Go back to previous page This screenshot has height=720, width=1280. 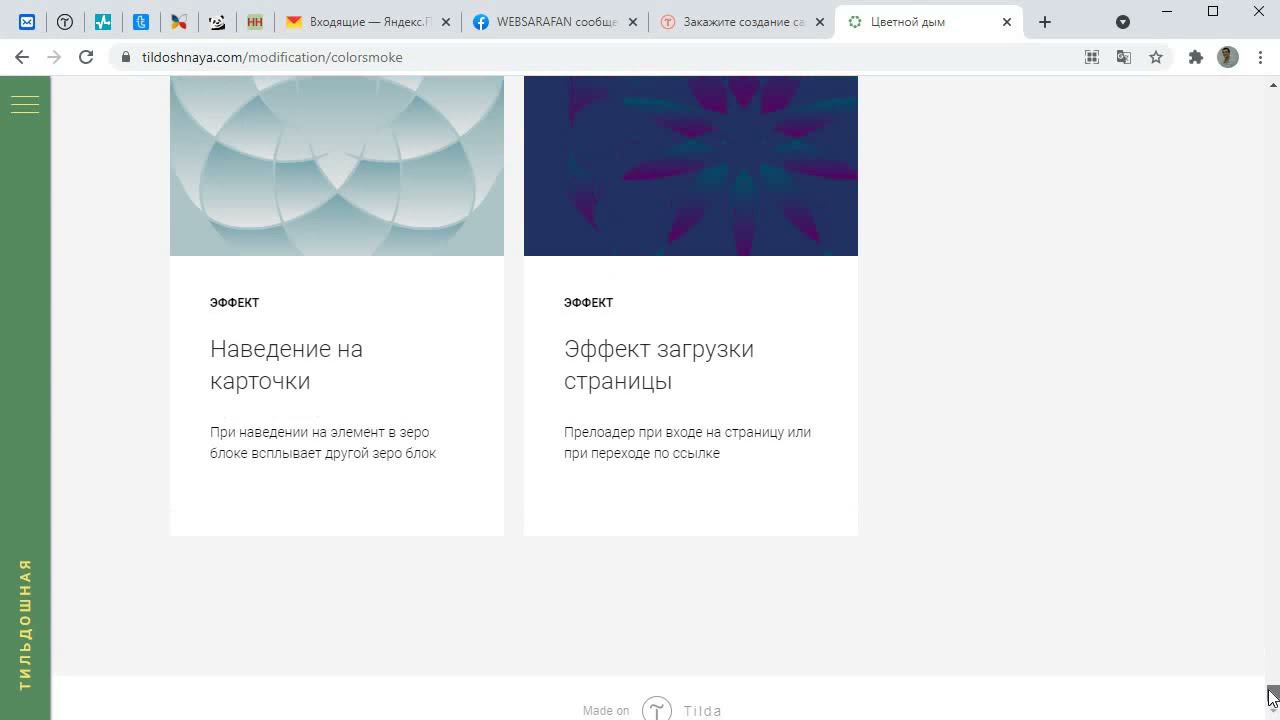[22, 57]
